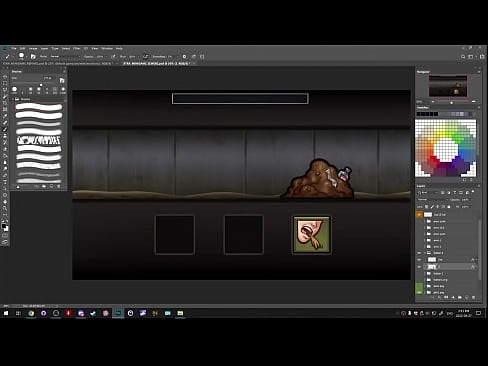Open the Filter menu

77,49
